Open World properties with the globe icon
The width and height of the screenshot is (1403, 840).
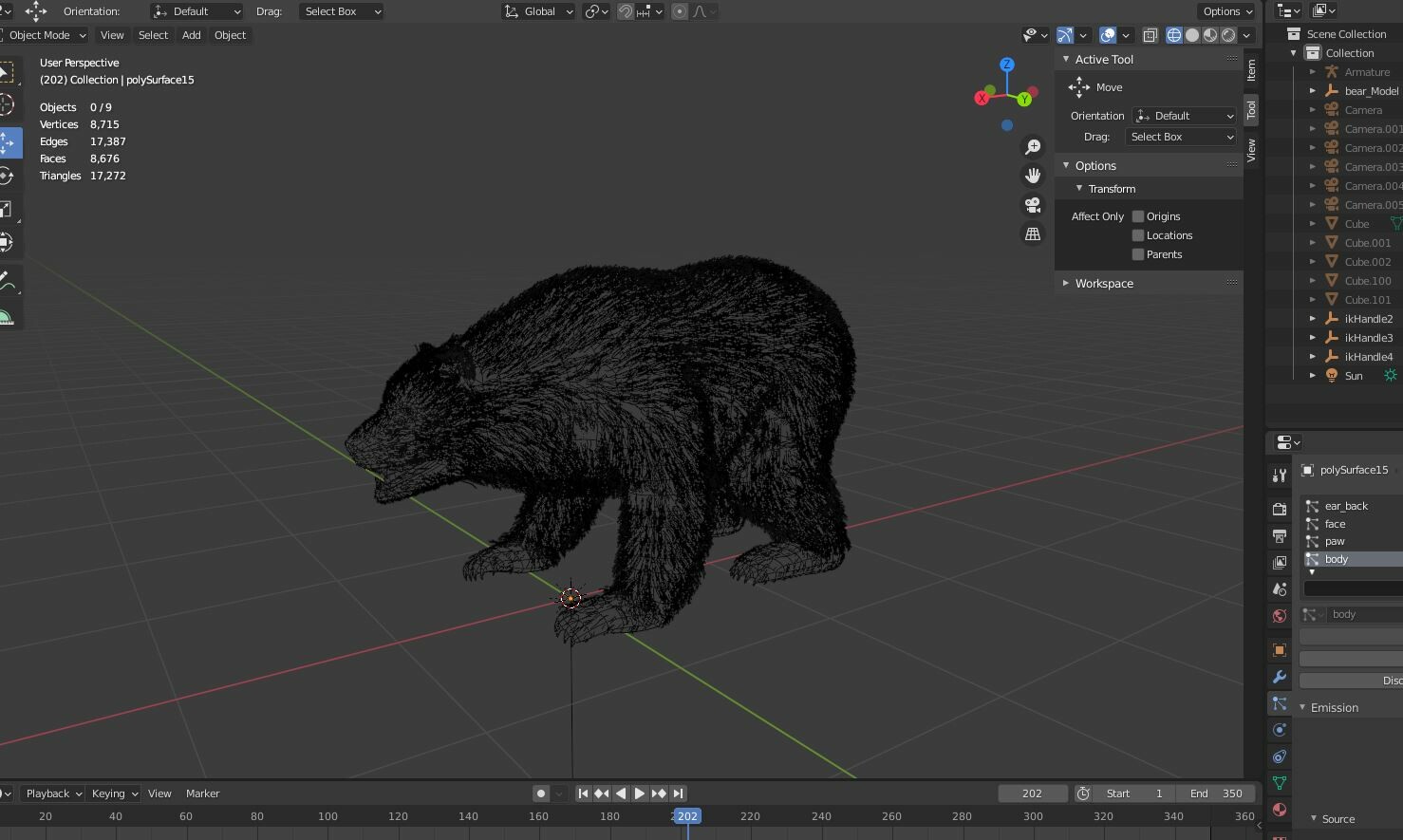[1279, 615]
